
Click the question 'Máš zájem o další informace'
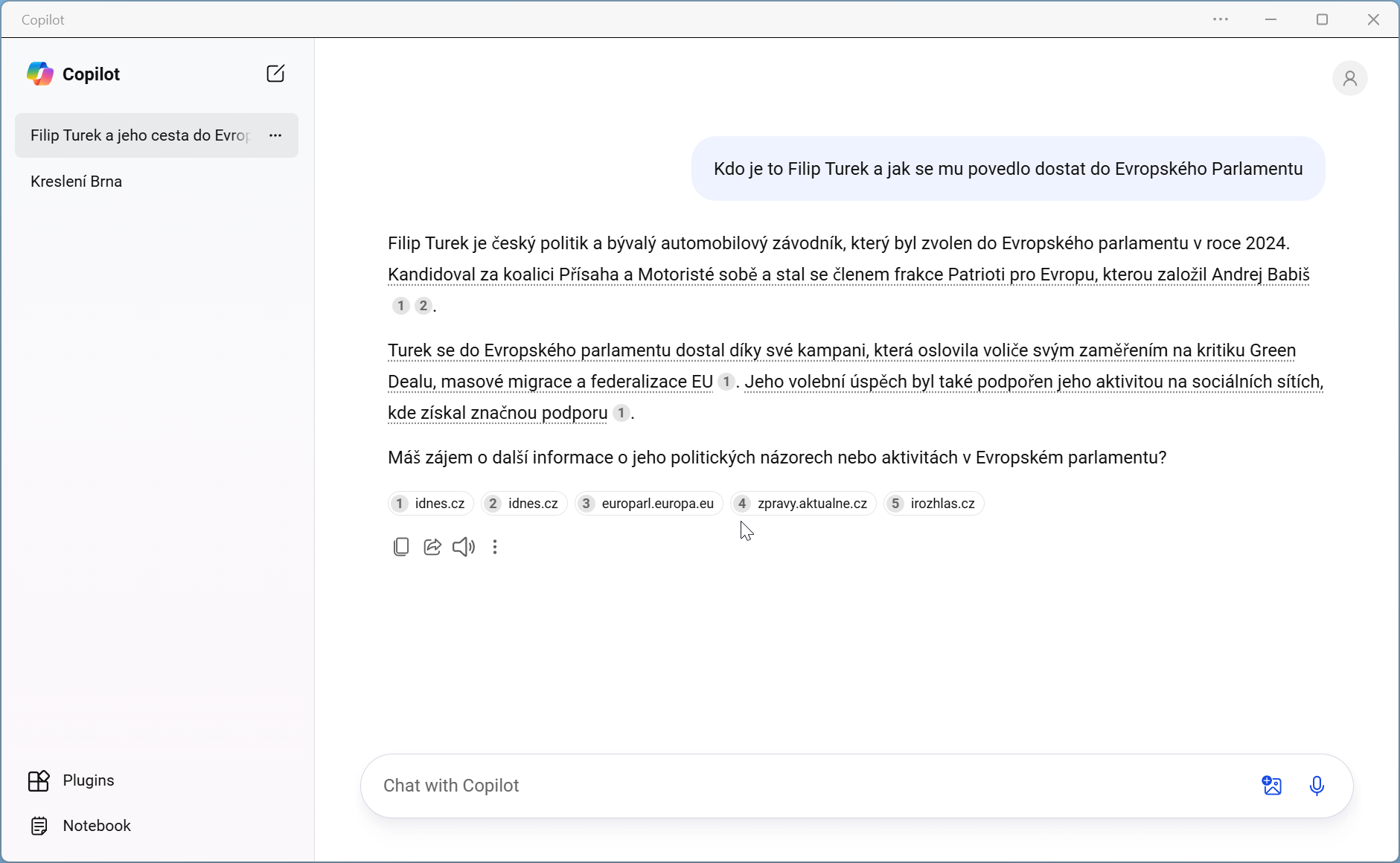point(777,458)
